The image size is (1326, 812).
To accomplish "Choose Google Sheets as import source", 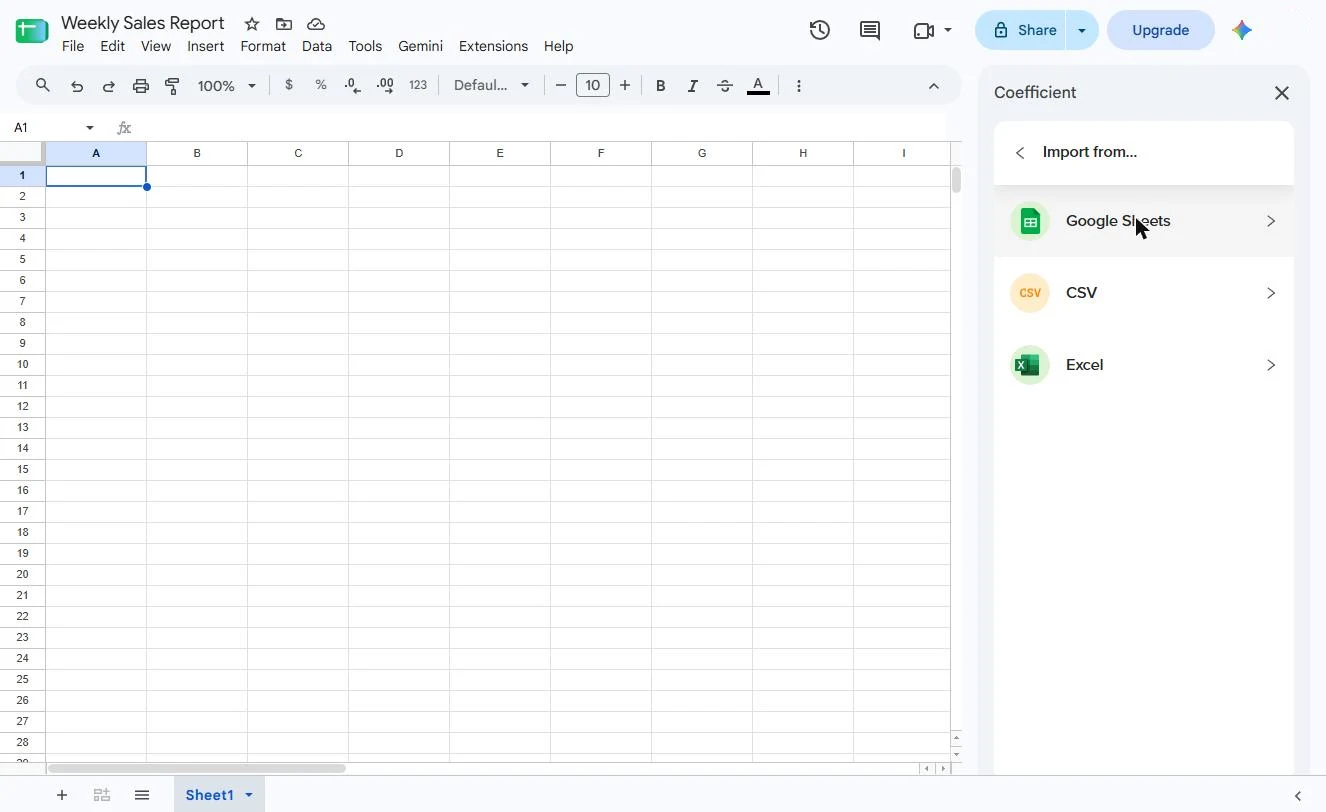I will point(1144,221).
